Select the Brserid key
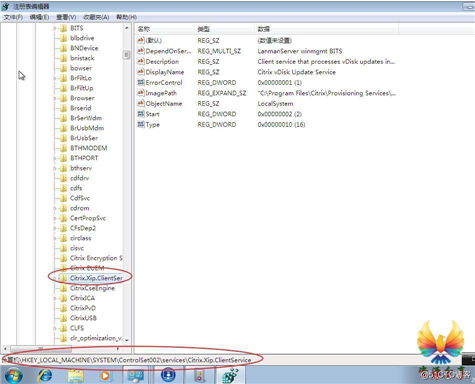 pos(81,108)
